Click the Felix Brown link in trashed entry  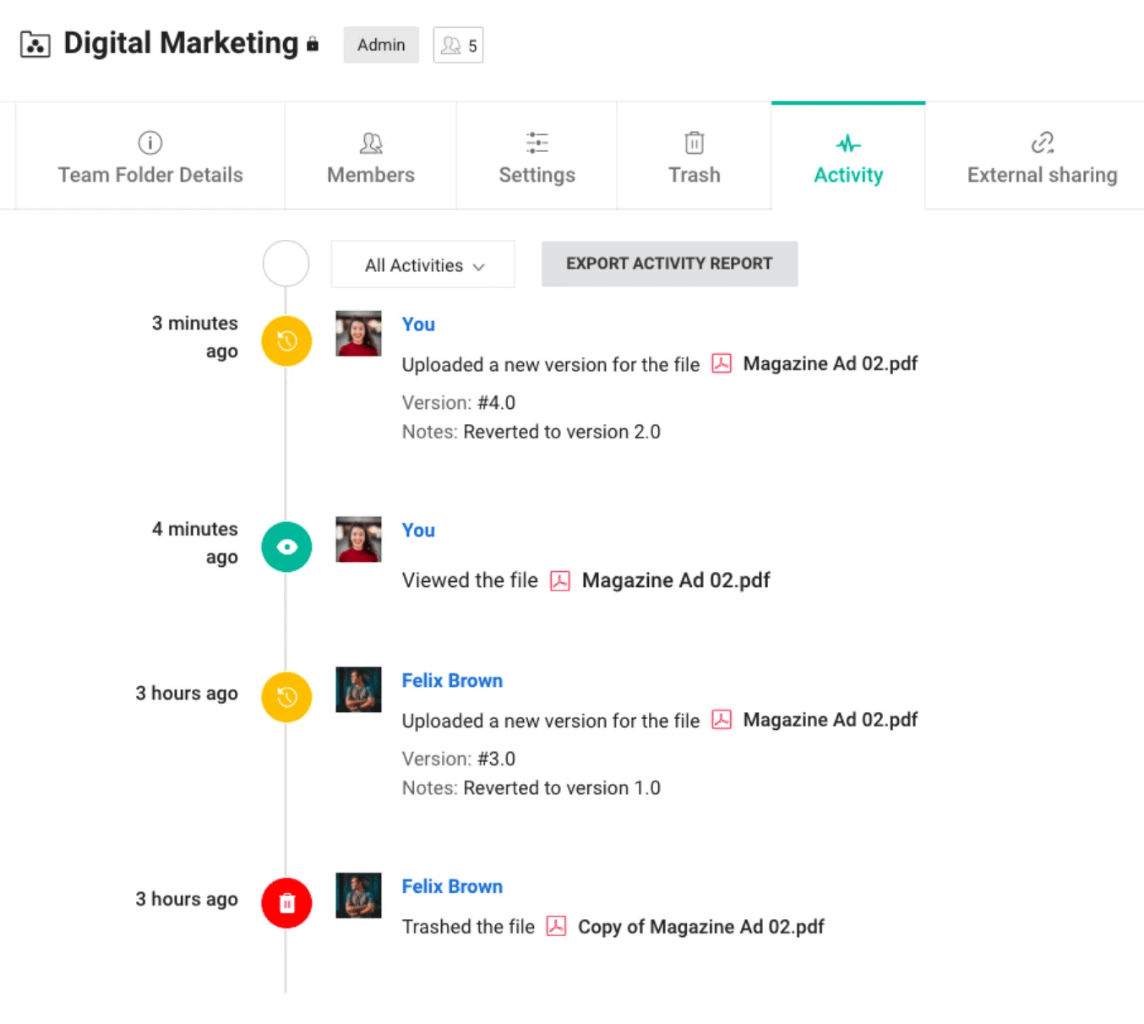[x=452, y=886]
